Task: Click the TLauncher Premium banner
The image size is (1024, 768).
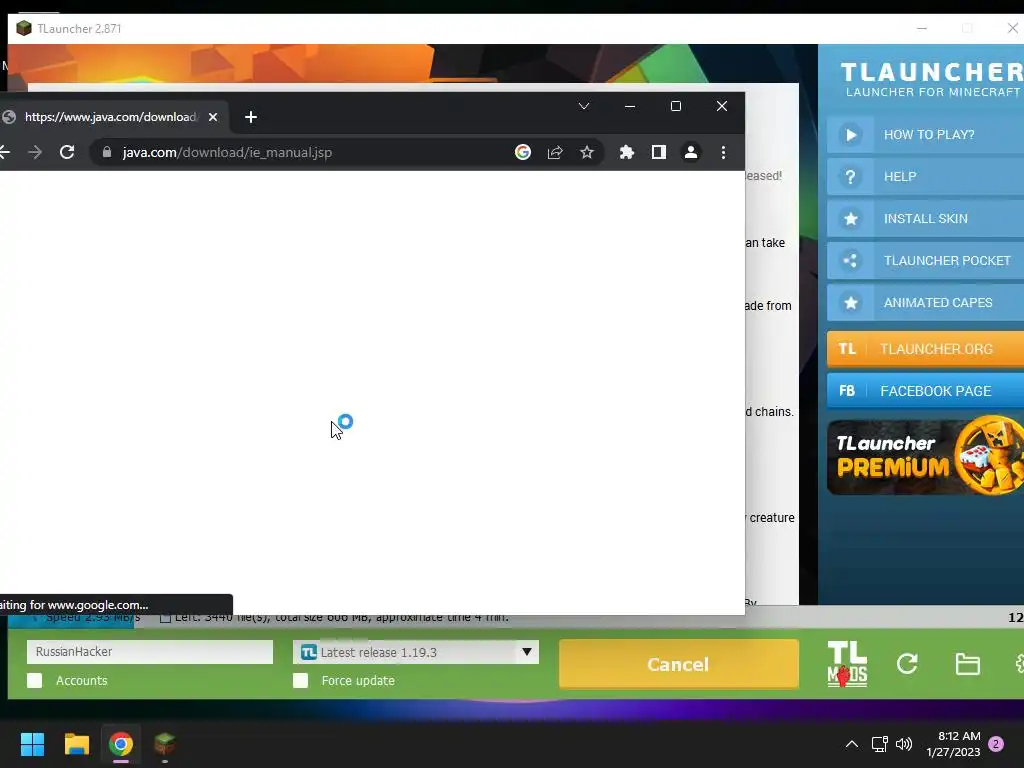Action: pyautogui.click(x=925, y=456)
